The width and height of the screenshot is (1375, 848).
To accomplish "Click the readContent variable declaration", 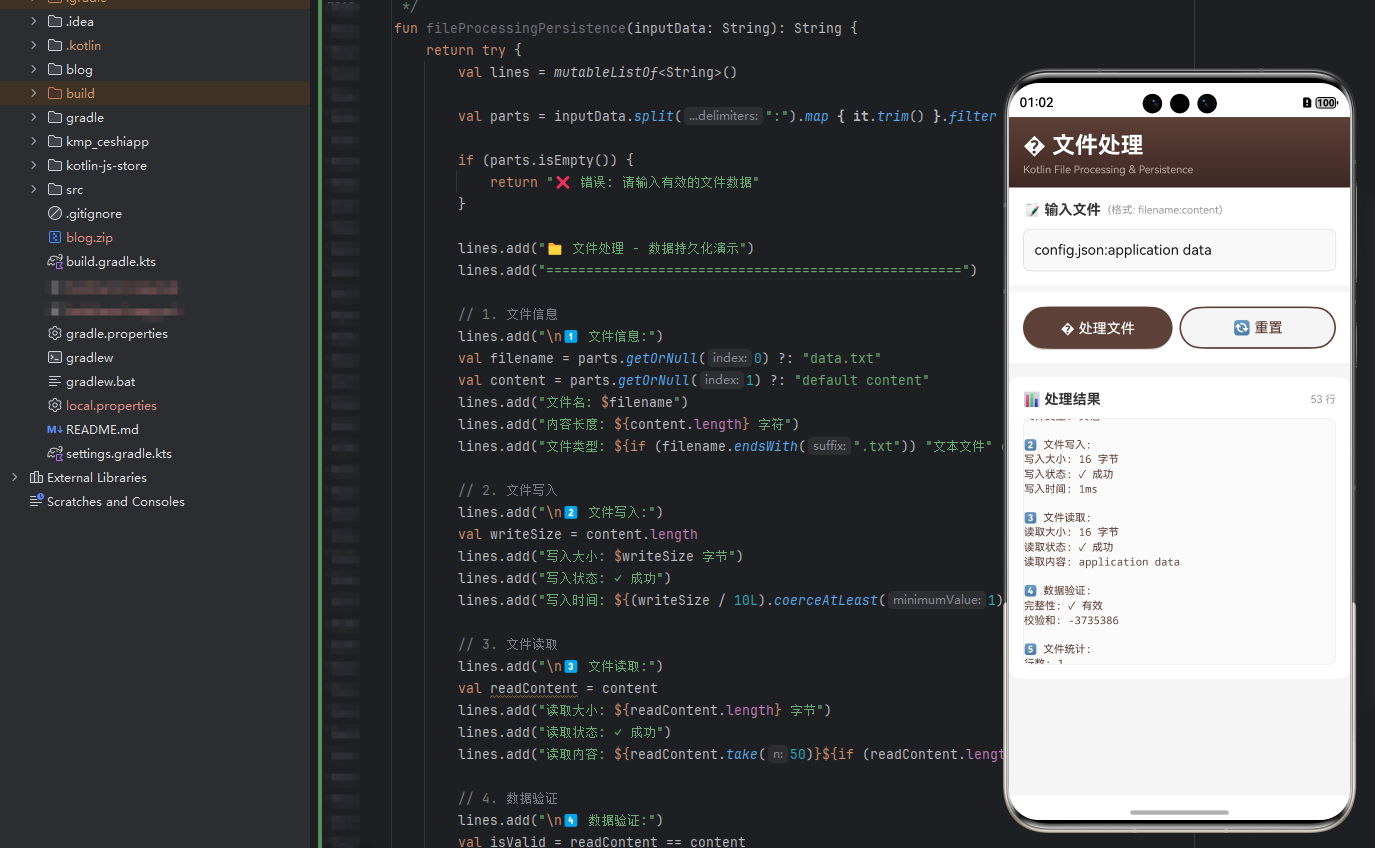I will pos(534,688).
